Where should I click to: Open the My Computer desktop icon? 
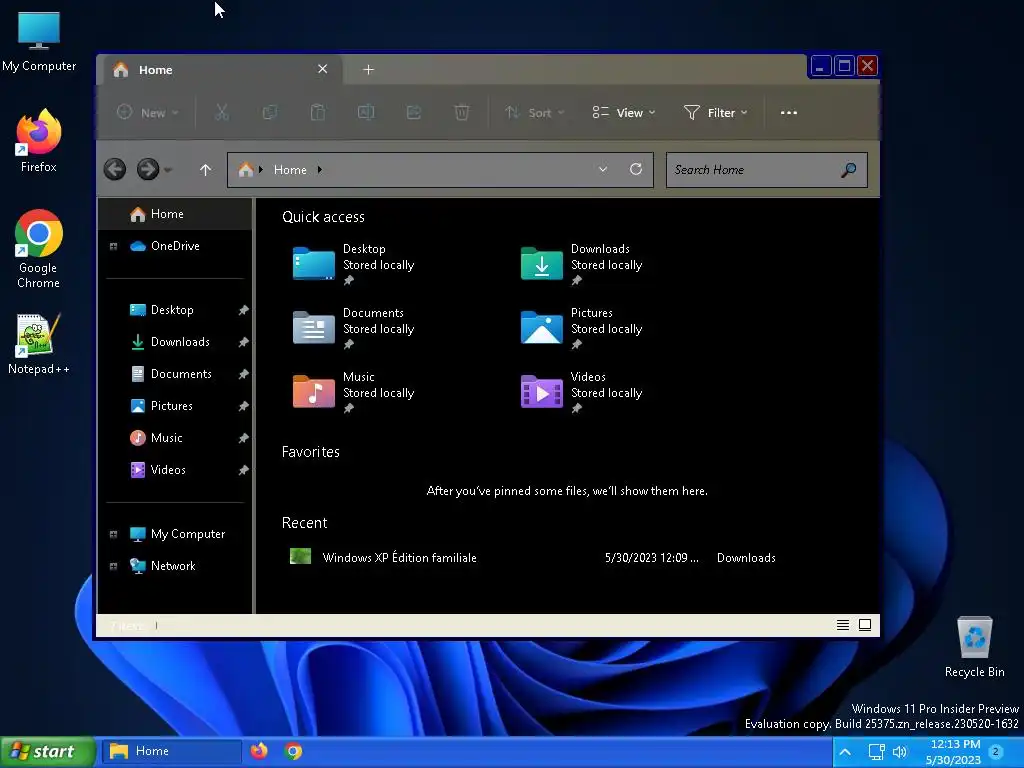click(39, 41)
